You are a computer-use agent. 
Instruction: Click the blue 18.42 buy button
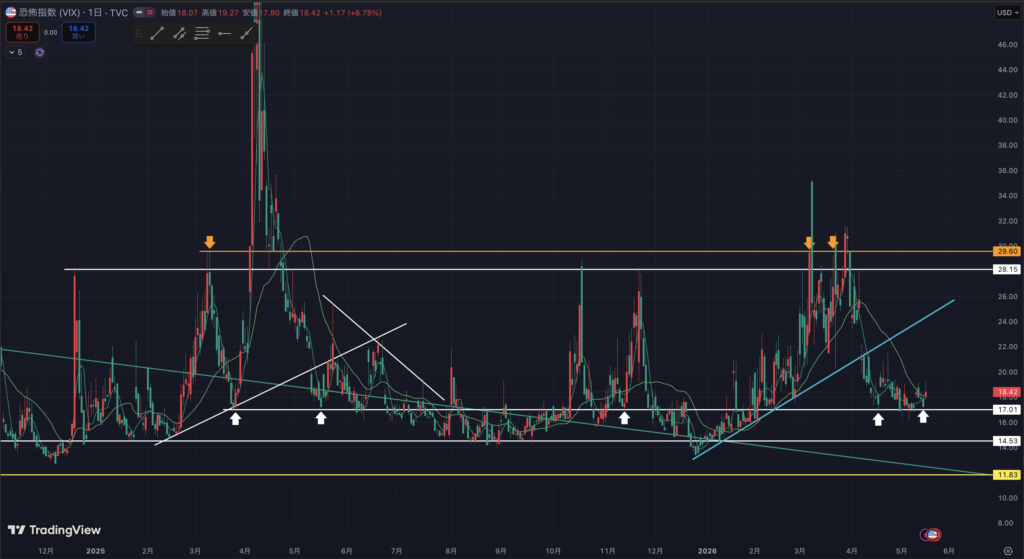click(x=79, y=32)
